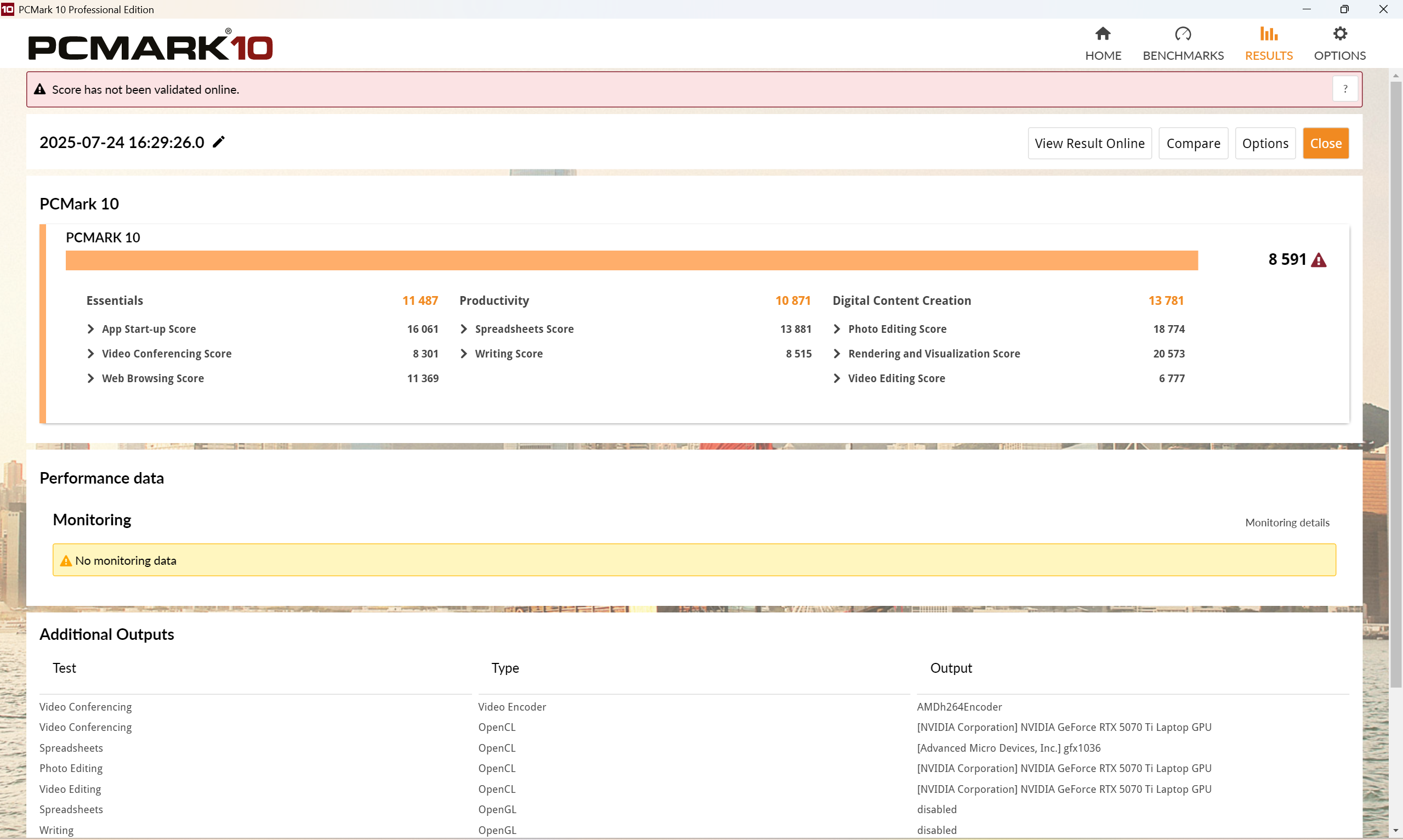
Task: Click the question mark help button
Action: click(1344, 89)
